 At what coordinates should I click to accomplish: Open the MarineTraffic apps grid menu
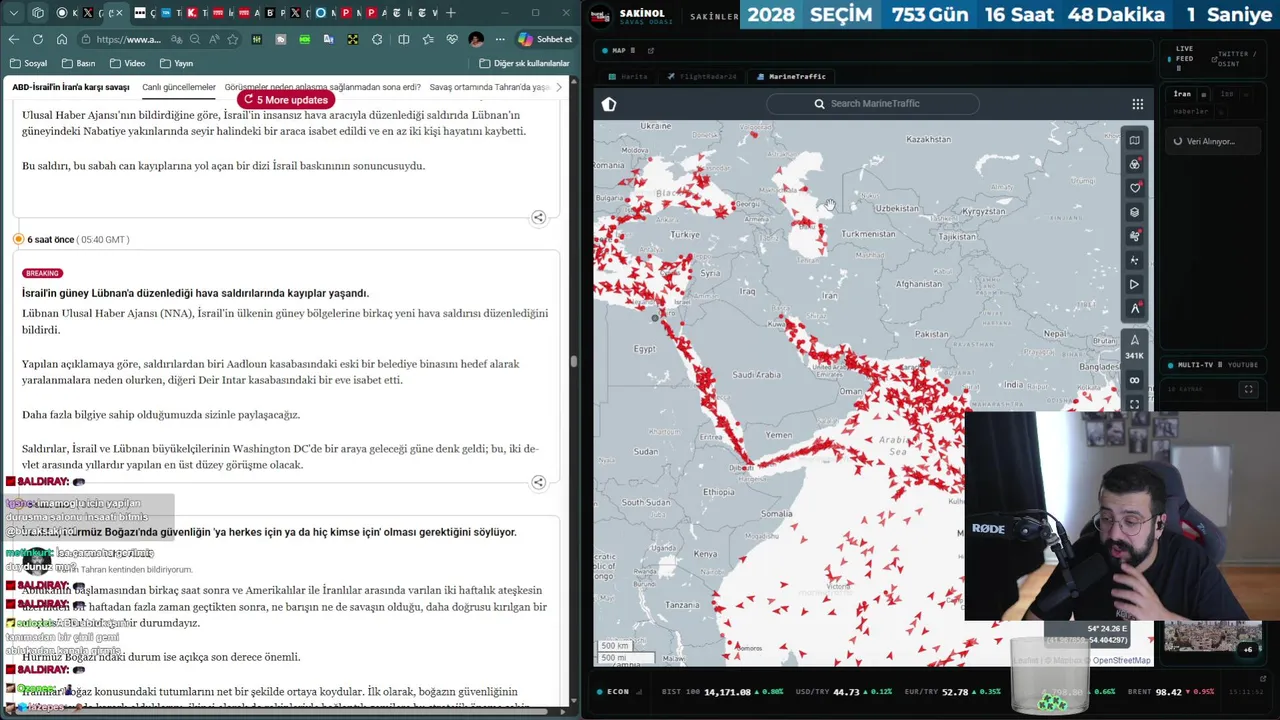pyautogui.click(x=1137, y=104)
